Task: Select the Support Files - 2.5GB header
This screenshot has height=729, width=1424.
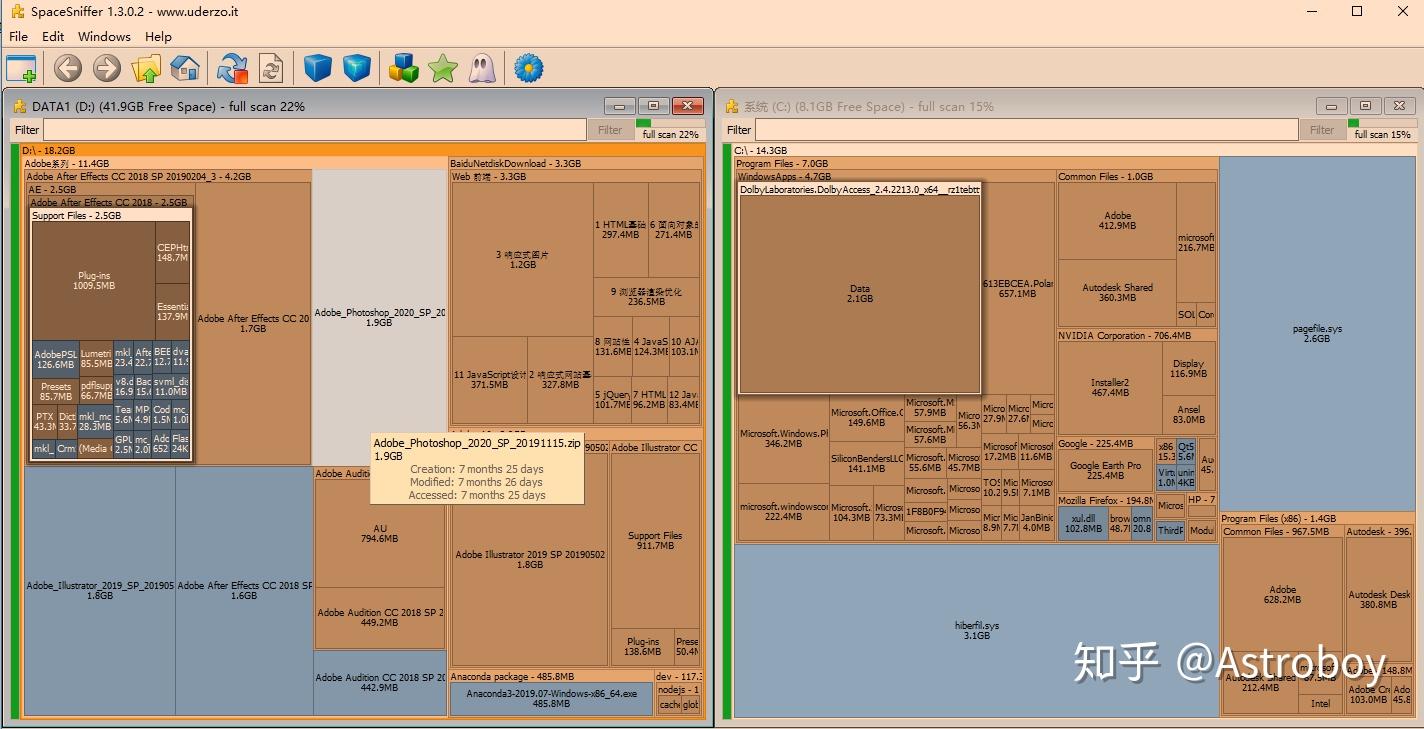Action: [x=111, y=215]
